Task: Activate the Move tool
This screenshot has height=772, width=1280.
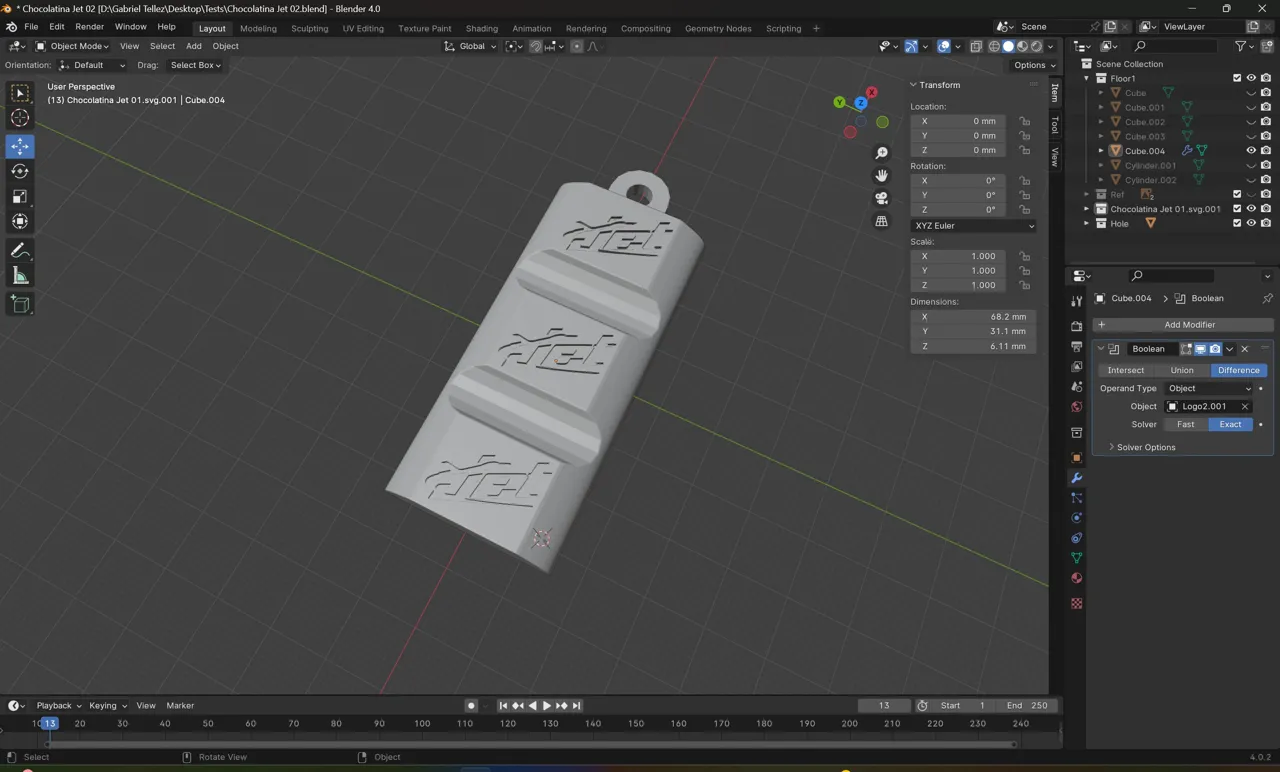Action: [x=20, y=146]
